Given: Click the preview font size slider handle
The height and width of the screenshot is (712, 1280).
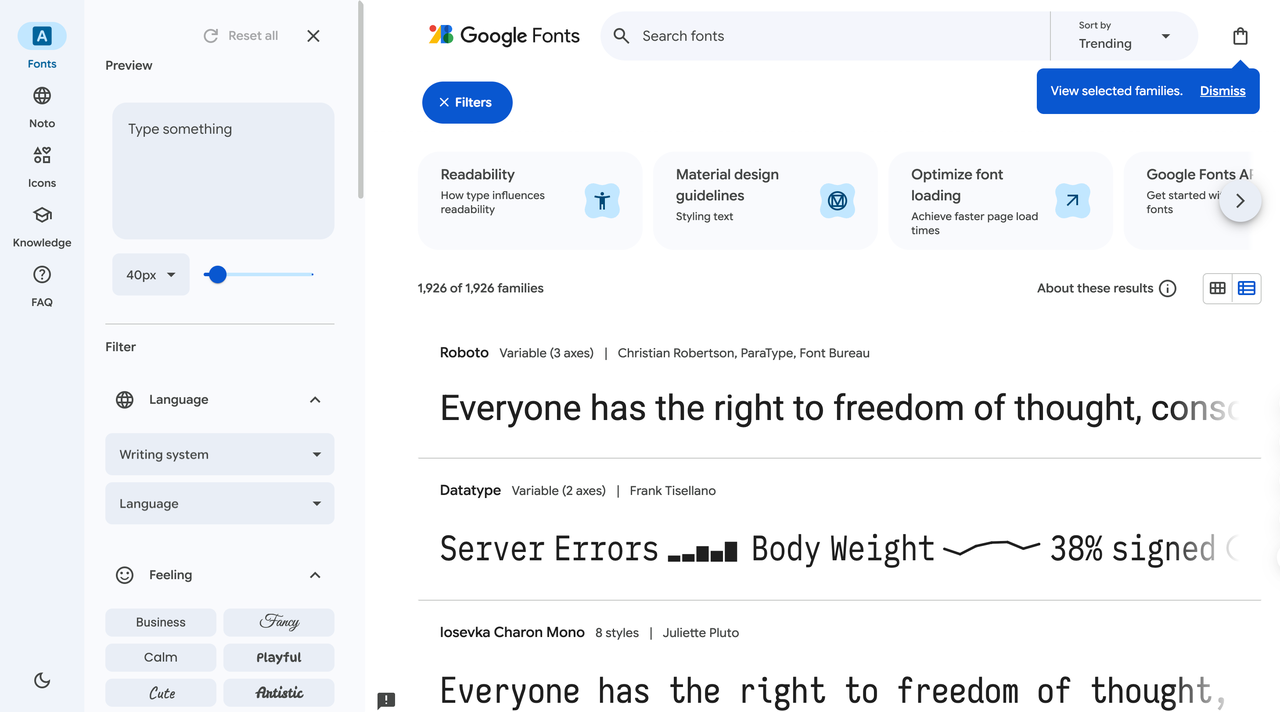Looking at the screenshot, I should click(x=217, y=274).
